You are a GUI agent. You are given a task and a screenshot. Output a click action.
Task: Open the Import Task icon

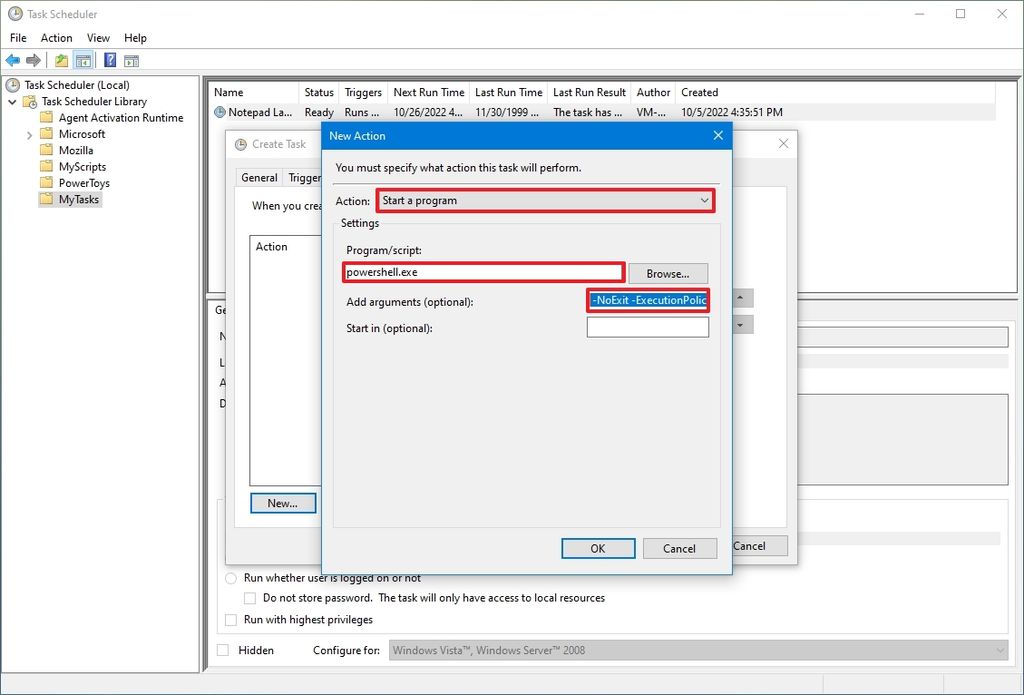59,60
